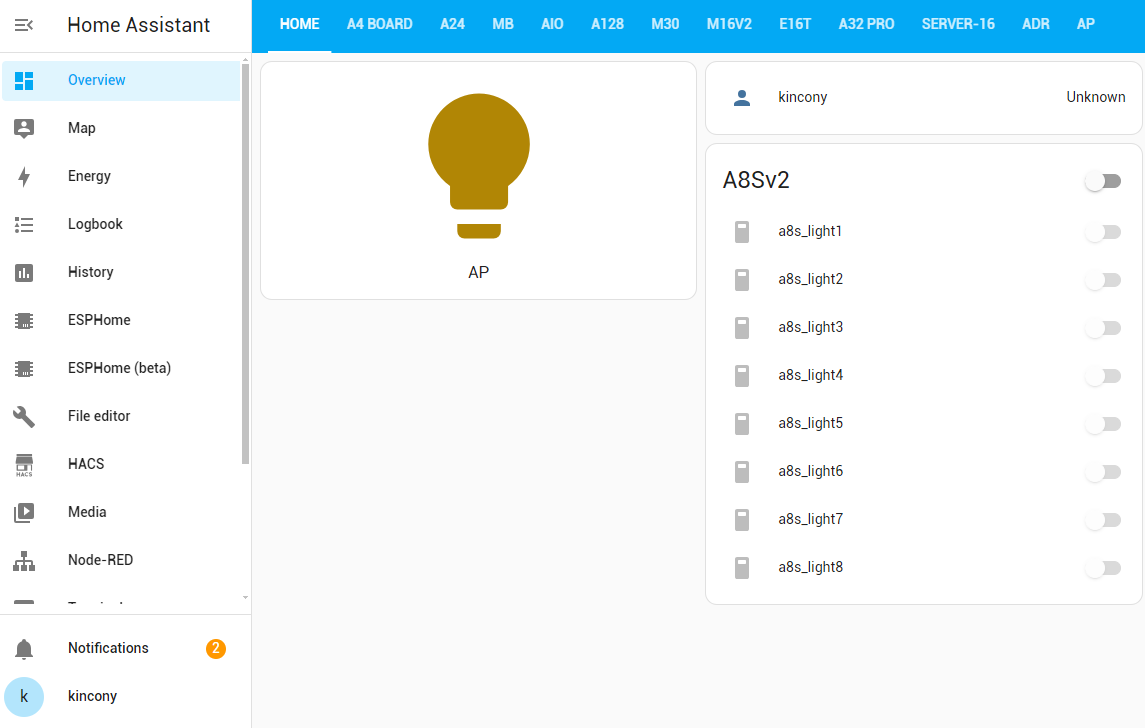This screenshot has width=1145, height=728.
Task: Open the SERVER-16 tab
Action: [x=958, y=24]
